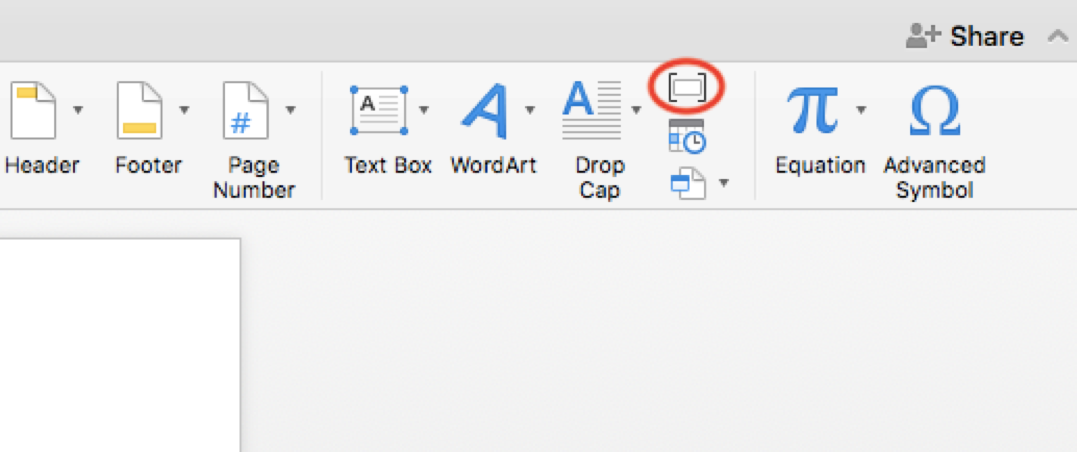This screenshot has height=452, width=1077.
Task: Open the Object dropdown arrow
Action: 723,183
